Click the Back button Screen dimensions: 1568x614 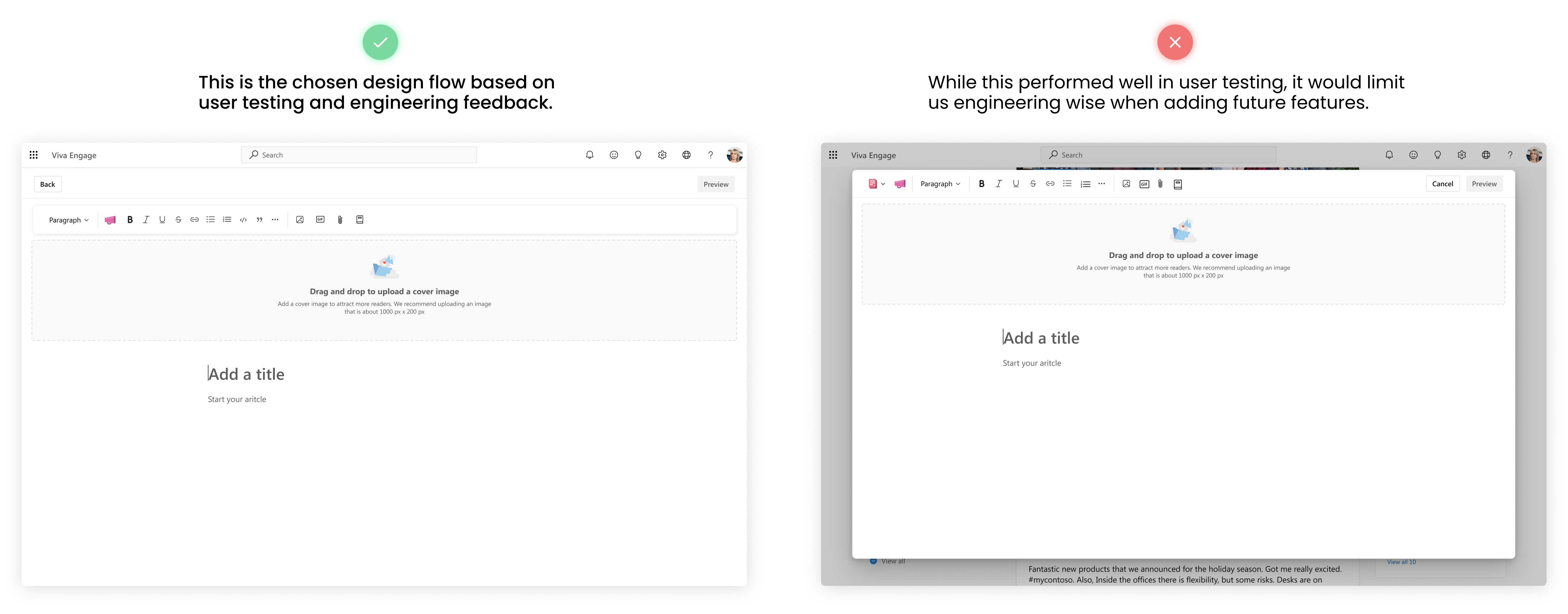click(48, 184)
